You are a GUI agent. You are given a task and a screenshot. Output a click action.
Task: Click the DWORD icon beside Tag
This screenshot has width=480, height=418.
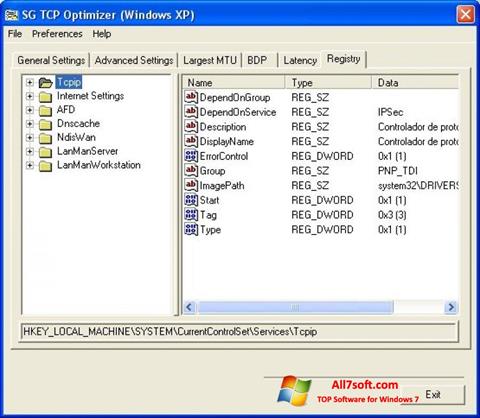(191, 214)
